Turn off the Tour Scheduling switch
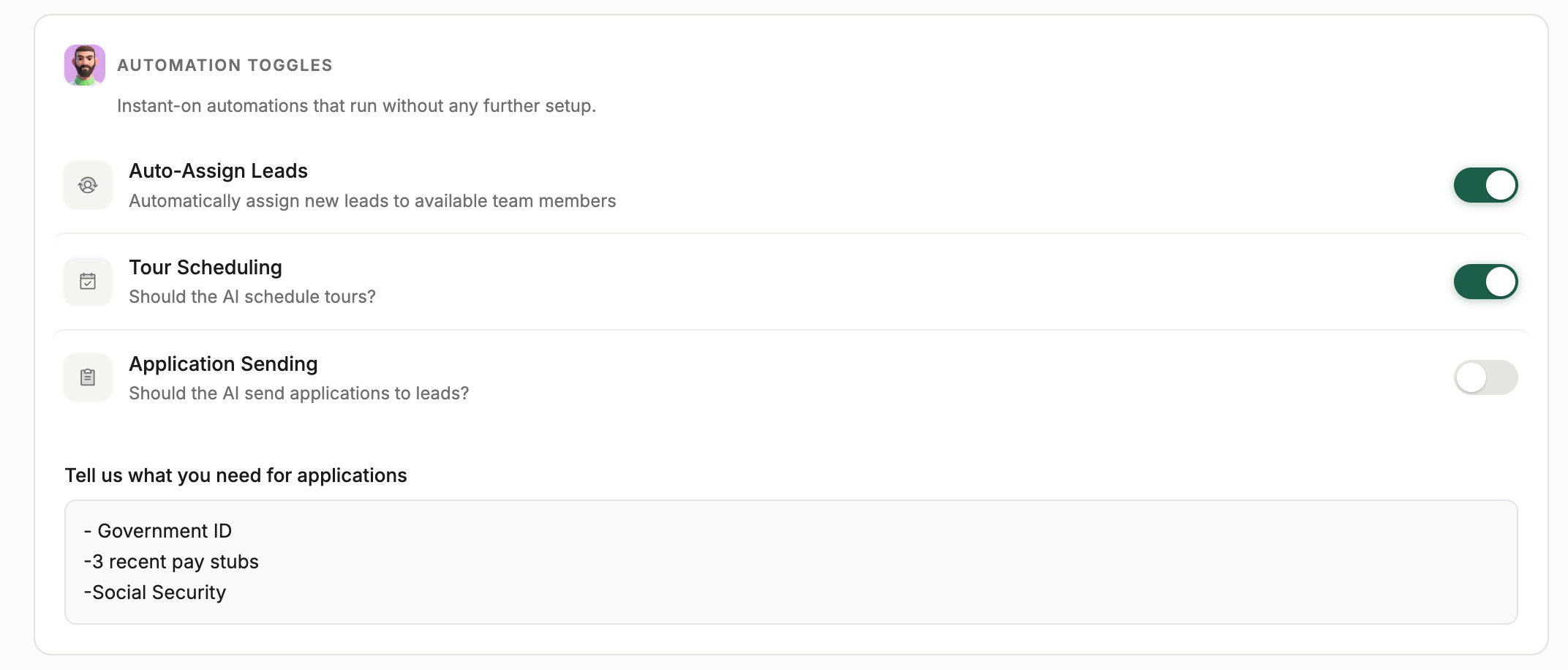The image size is (1568, 670). coord(1485,282)
